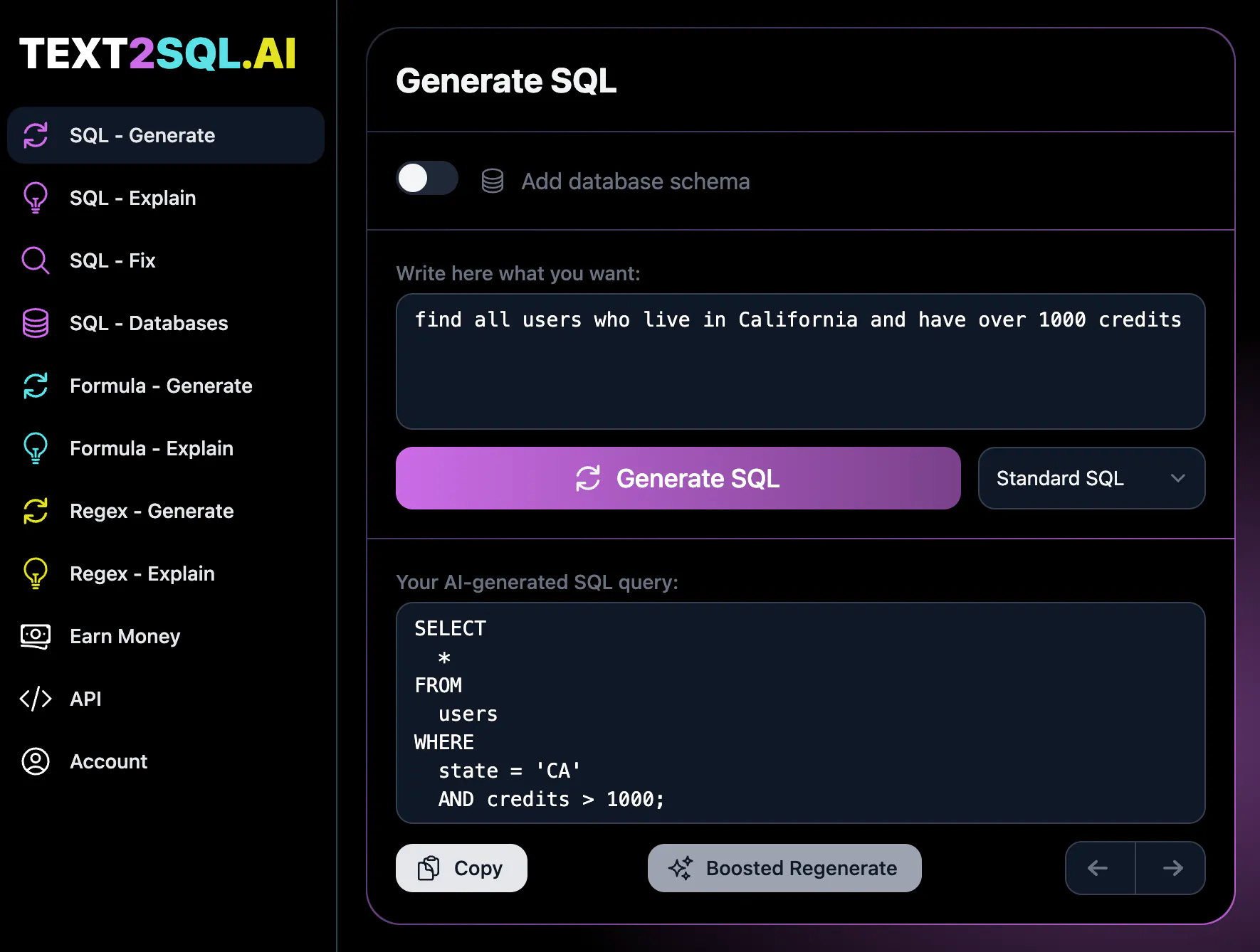Click the Regex - Generate refresh icon
The image size is (1260, 952).
(x=36, y=511)
